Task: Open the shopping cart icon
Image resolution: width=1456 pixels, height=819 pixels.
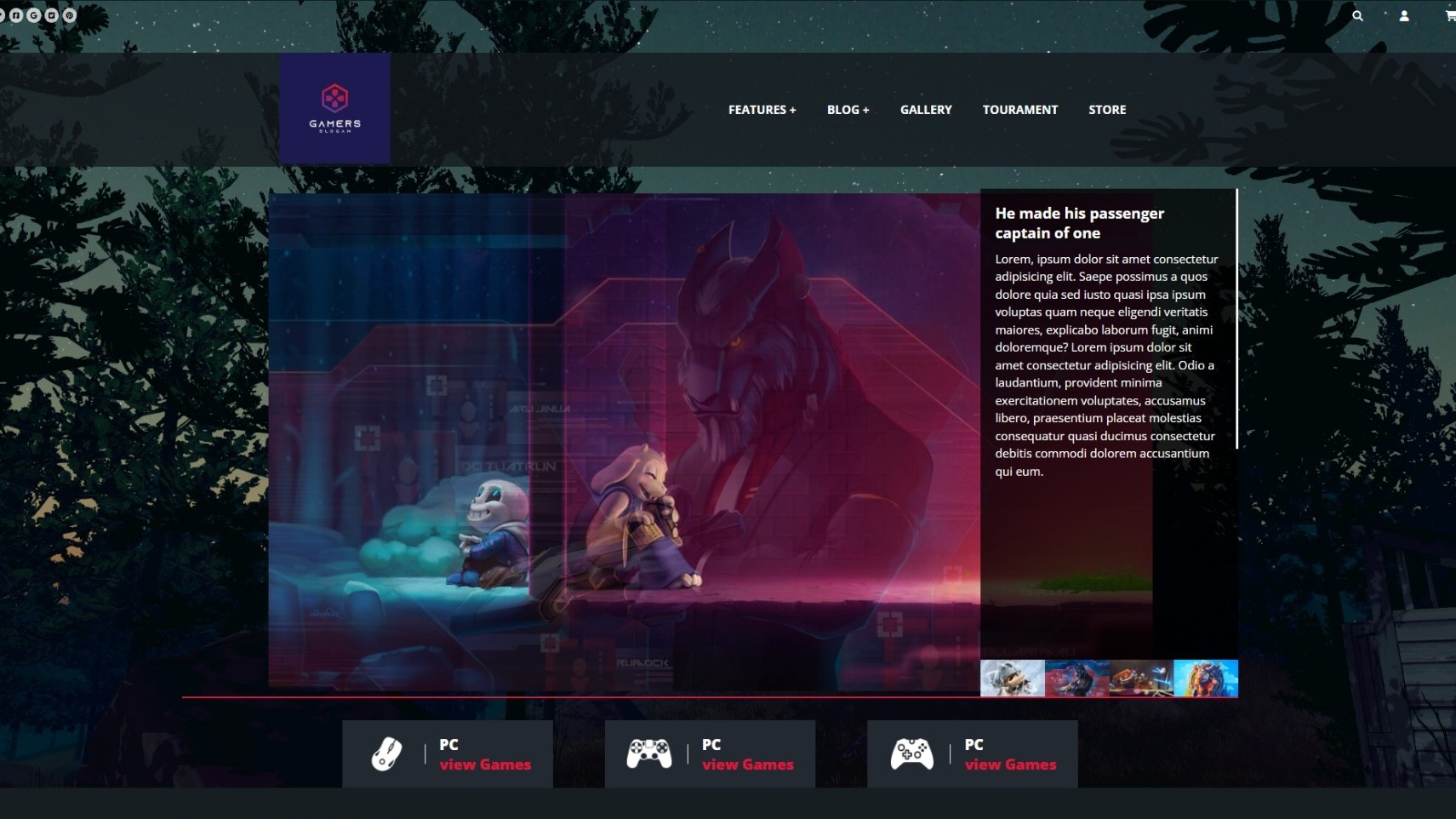Action: tap(1448, 15)
